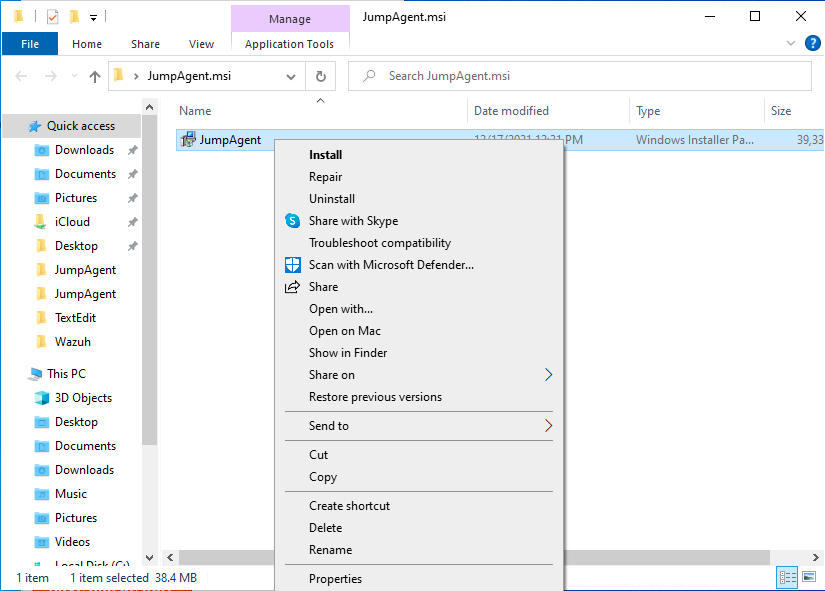Expand the Share on submenu
825x591 pixels.
[x=419, y=375]
